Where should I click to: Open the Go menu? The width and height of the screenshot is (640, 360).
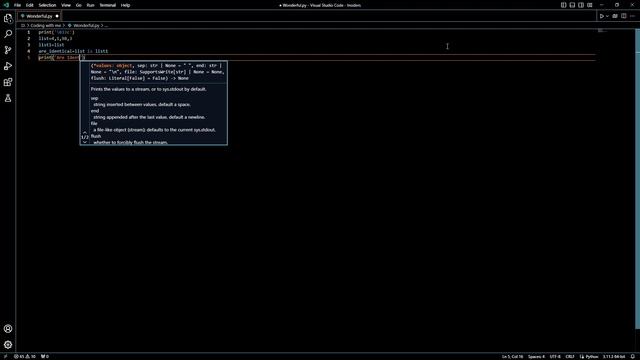coord(78,5)
